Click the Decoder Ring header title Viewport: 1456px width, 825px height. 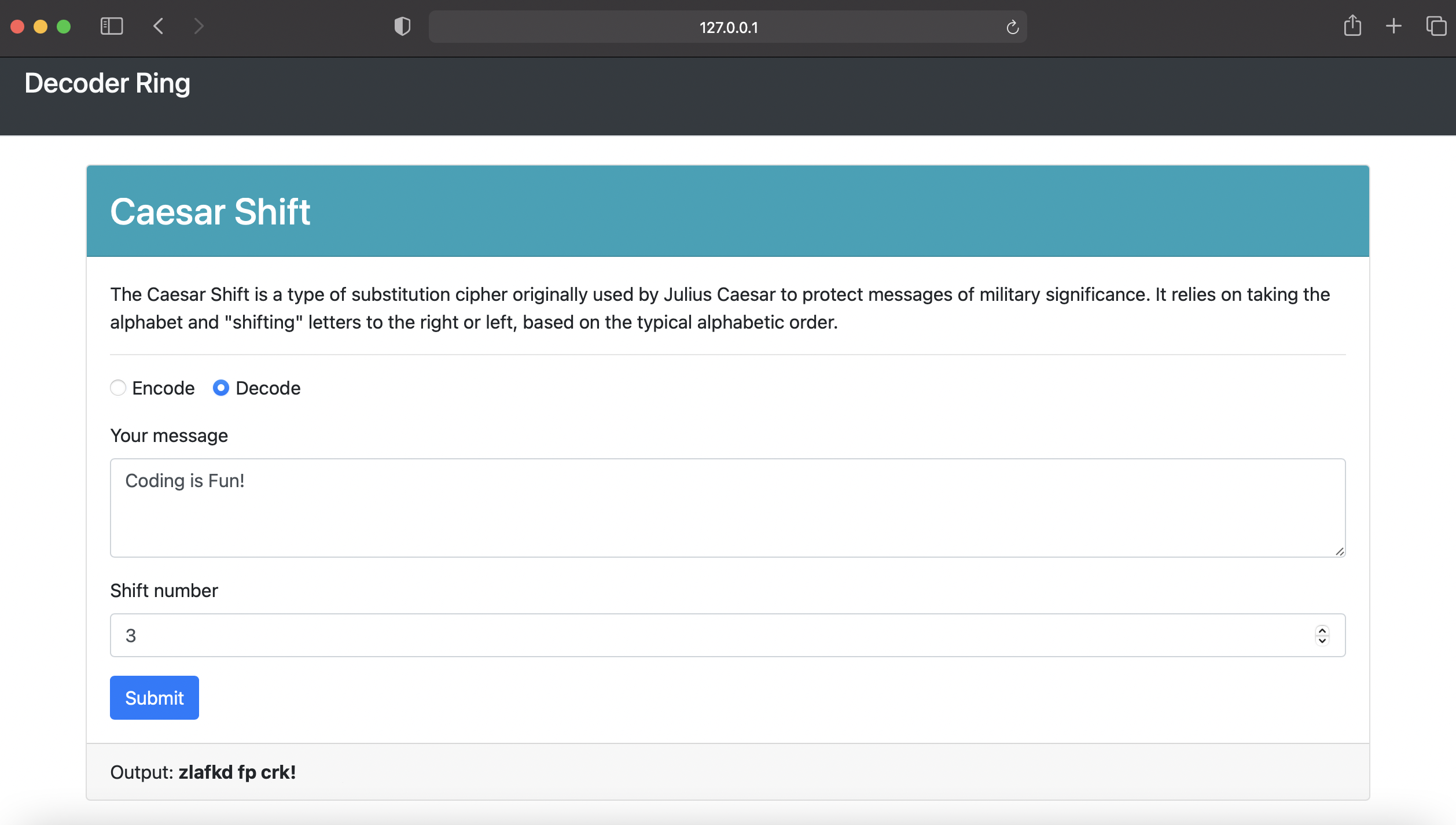point(107,83)
